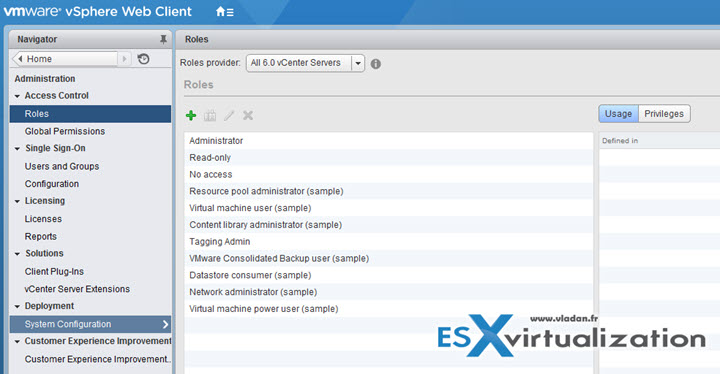Select Resource pool administrator (sample) role

click(x=388, y=191)
